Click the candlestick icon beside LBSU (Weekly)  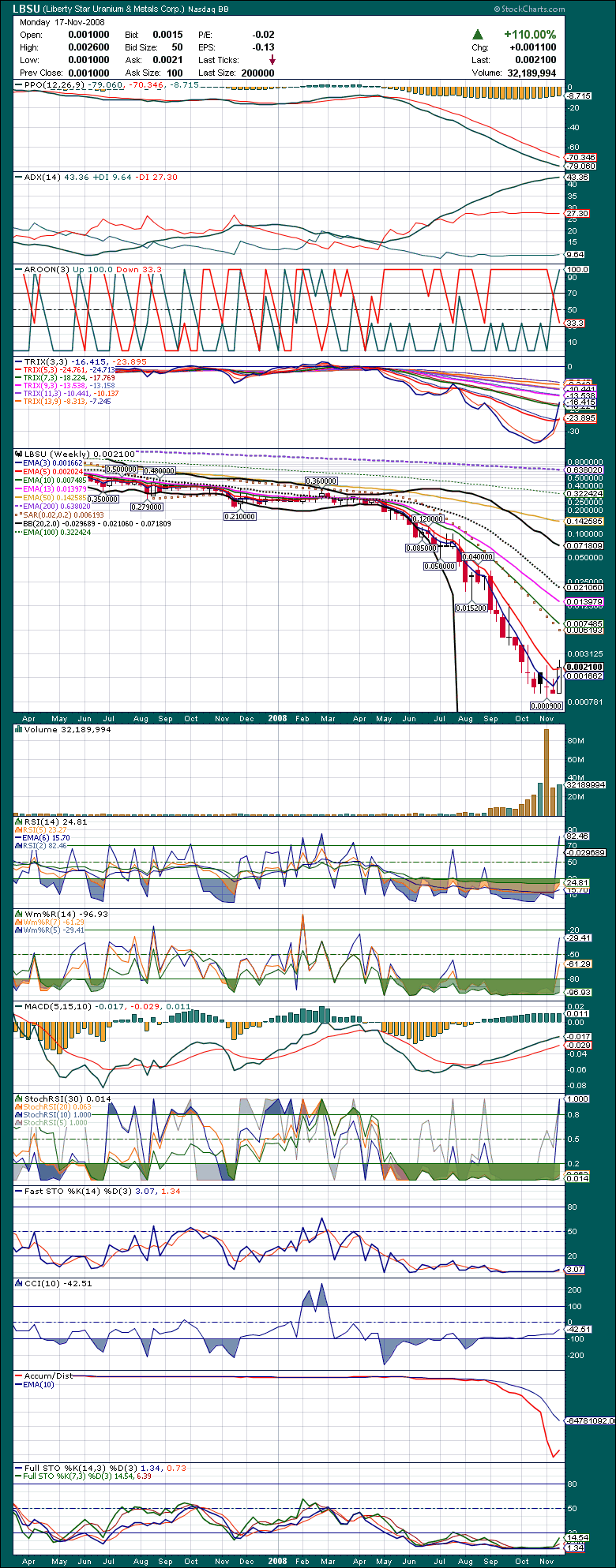coord(16,455)
